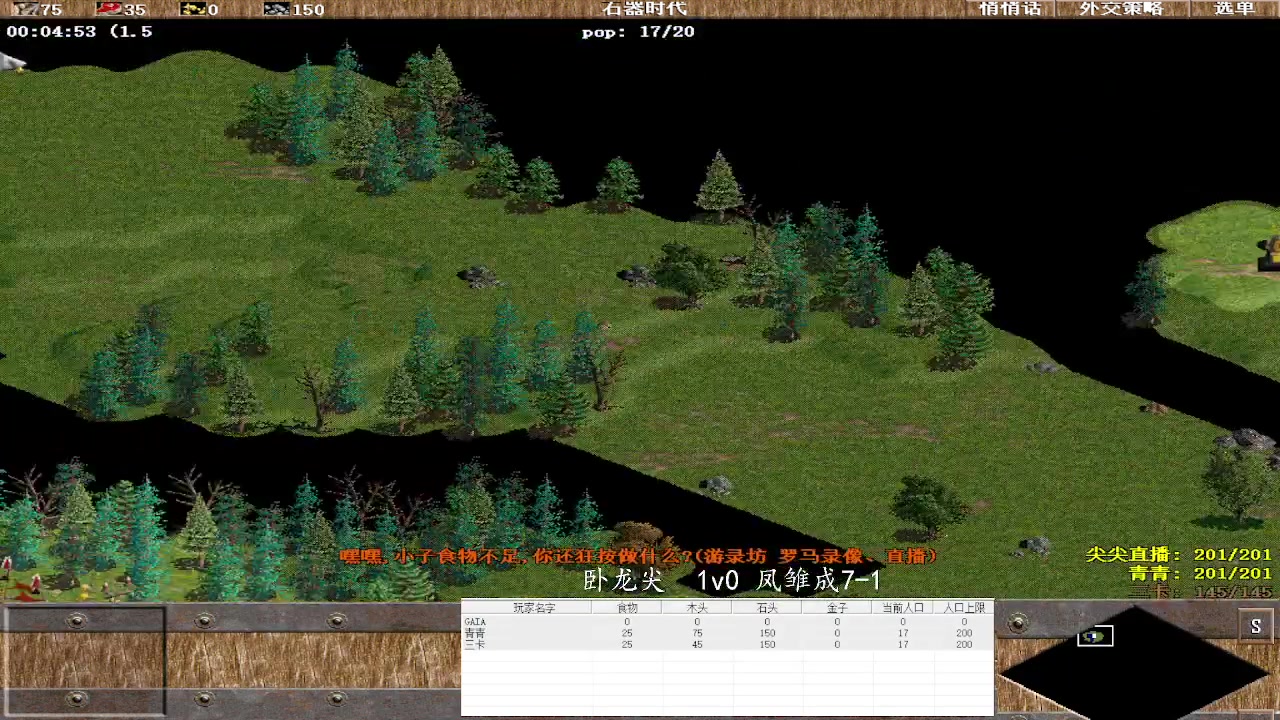Open the 悄悄话 chat menu
This screenshot has height=720, width=1280.
click(x=1010, y=9)
